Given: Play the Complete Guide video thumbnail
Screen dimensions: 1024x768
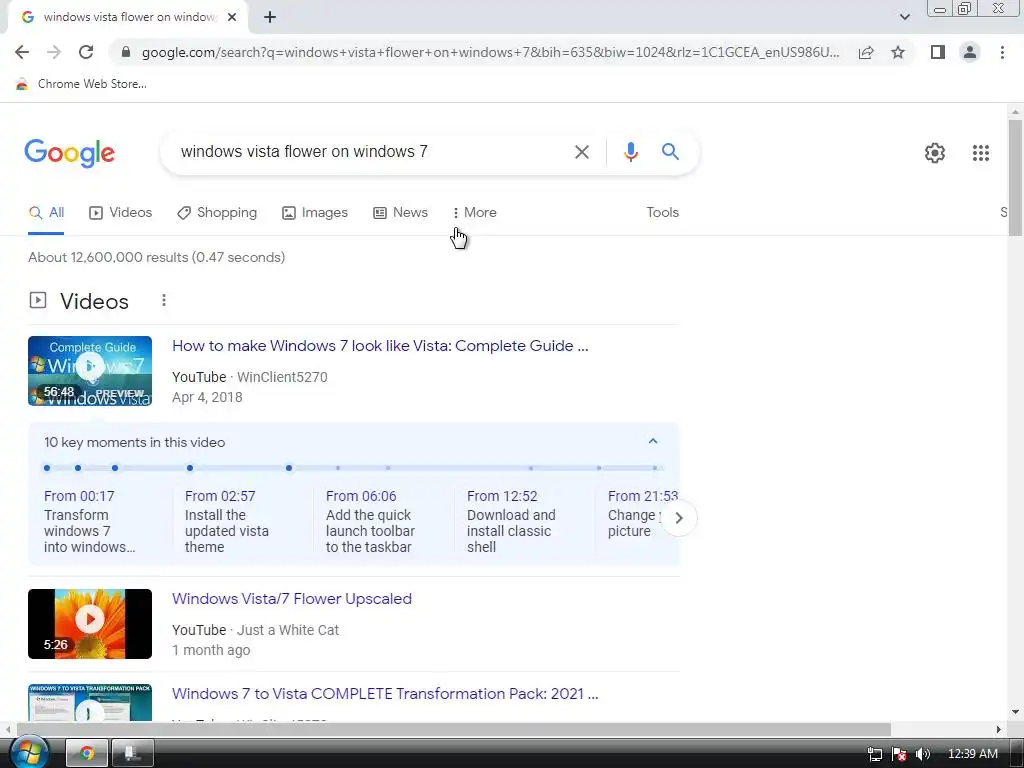Looking at the screenshot, I should tap(90, 371).
